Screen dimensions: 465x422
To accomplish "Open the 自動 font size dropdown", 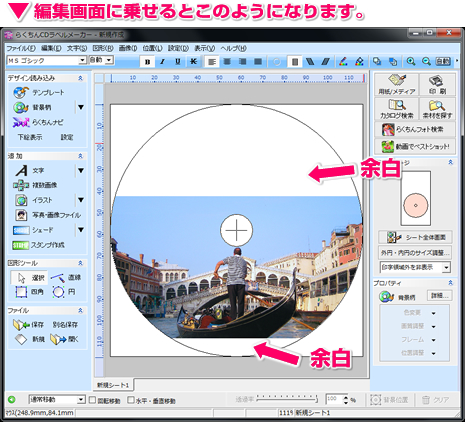I will point(109,60).
